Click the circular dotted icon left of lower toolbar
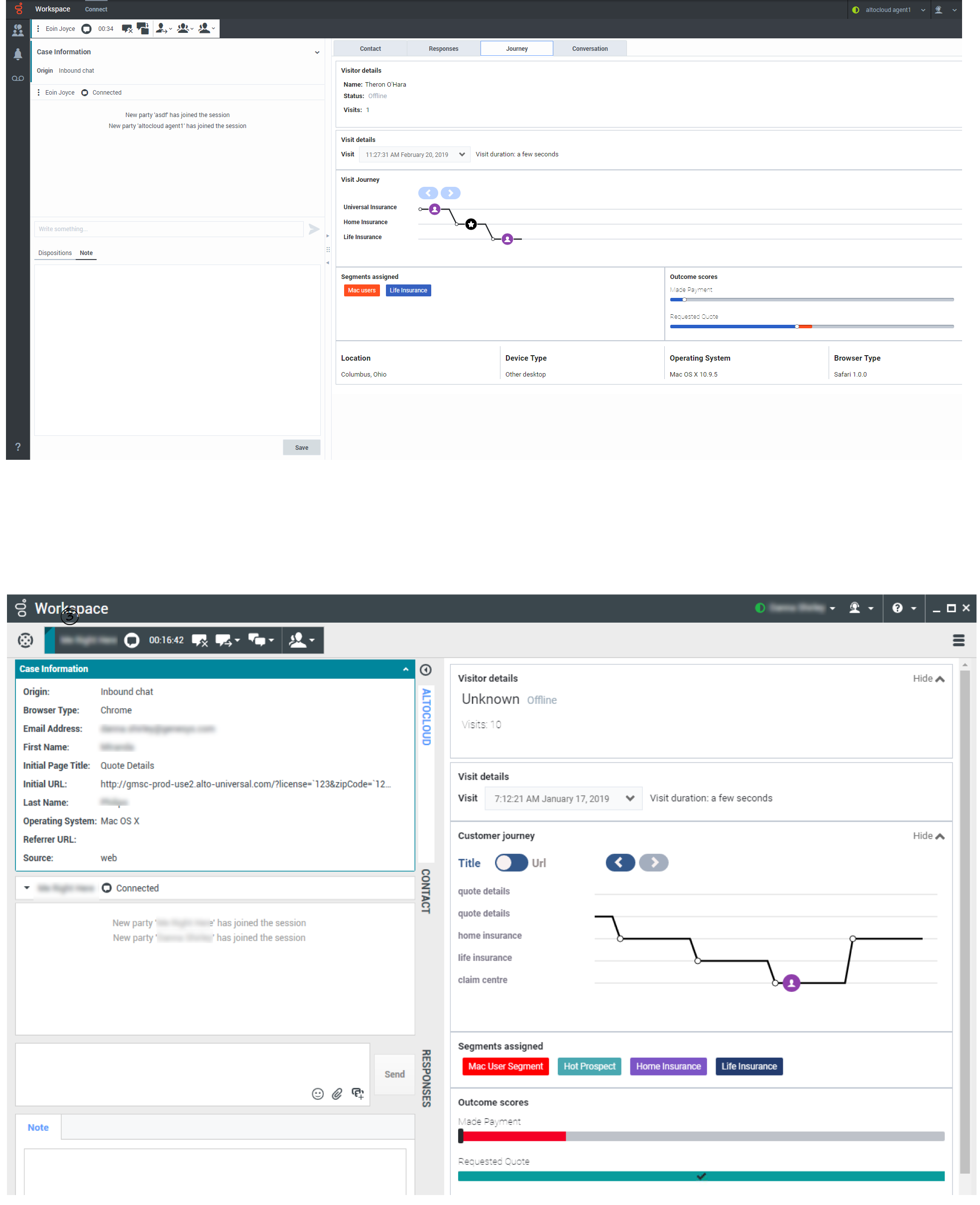 [25, 640]
